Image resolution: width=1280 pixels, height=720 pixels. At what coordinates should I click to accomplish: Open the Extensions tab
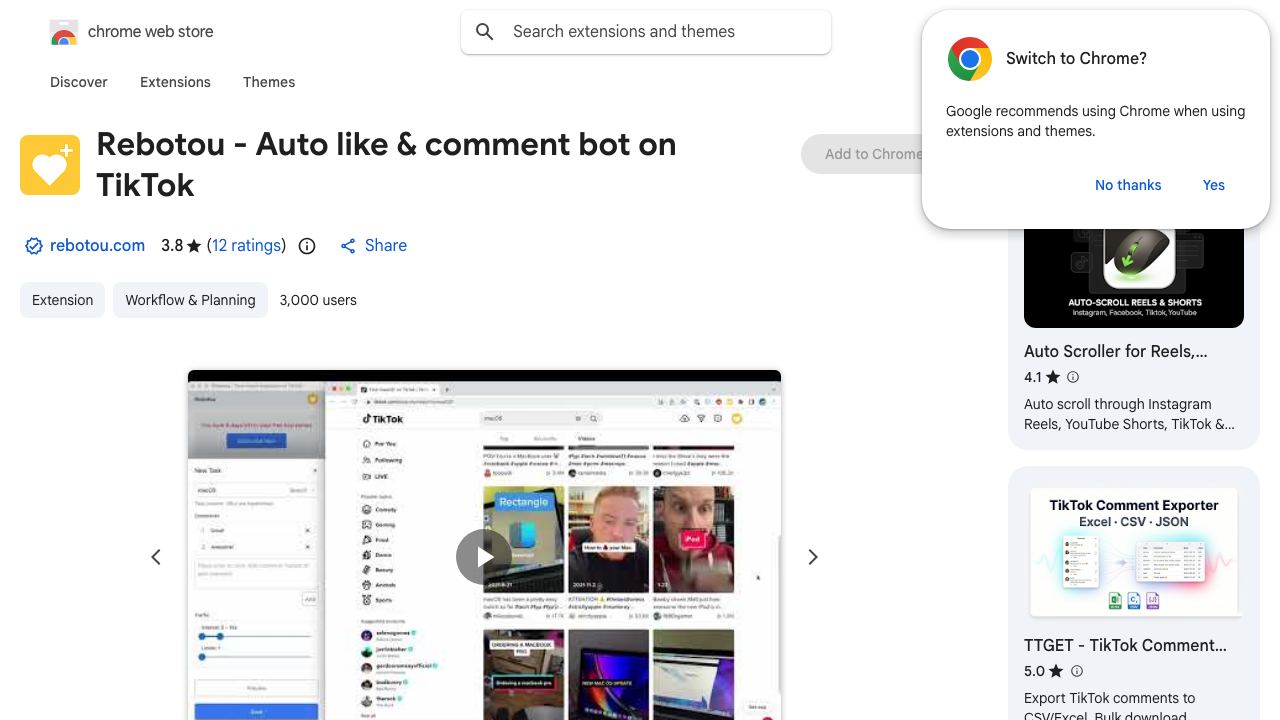pyautogui.click(x=175, y=82)
